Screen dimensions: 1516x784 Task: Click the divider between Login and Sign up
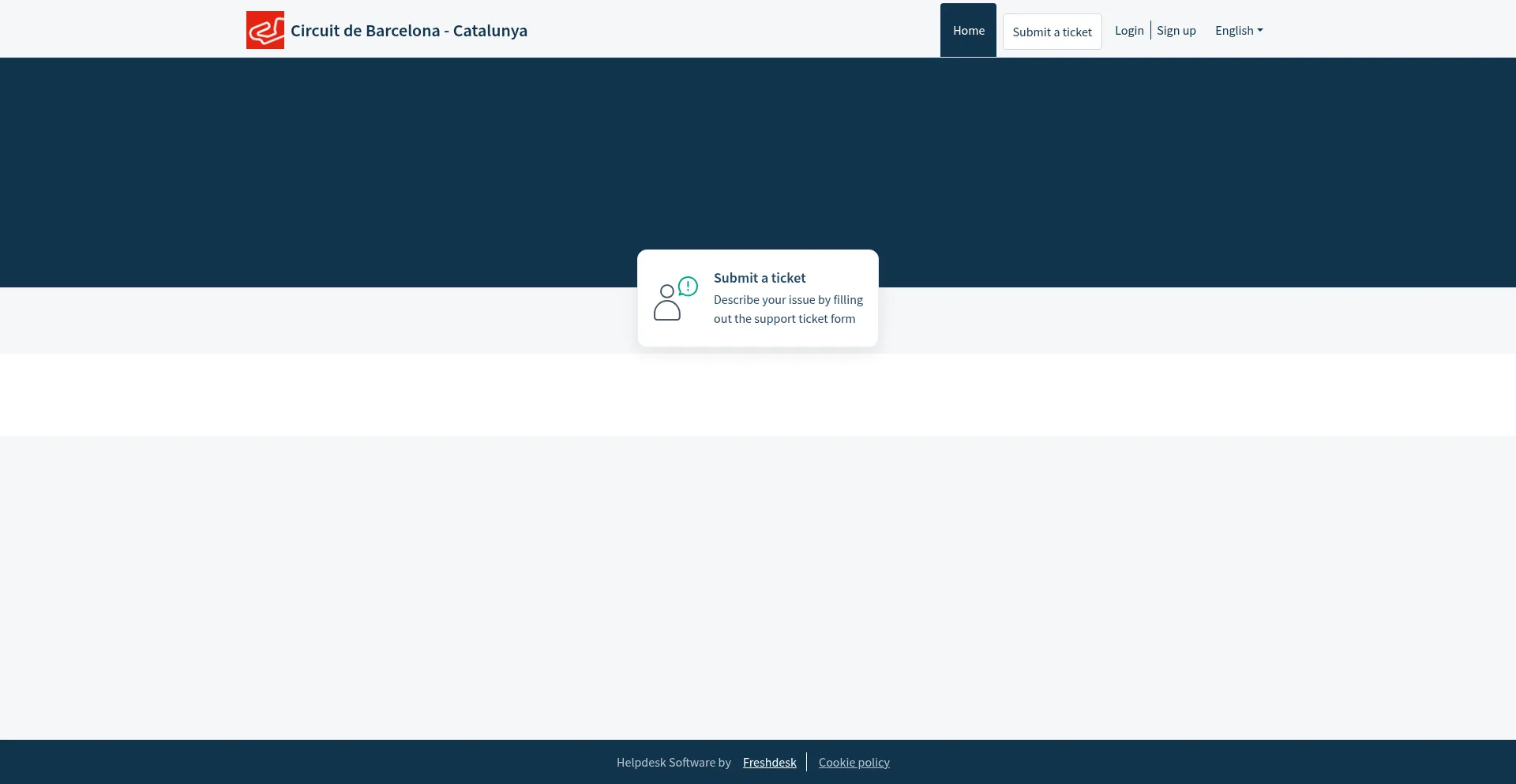(1150, 31)
